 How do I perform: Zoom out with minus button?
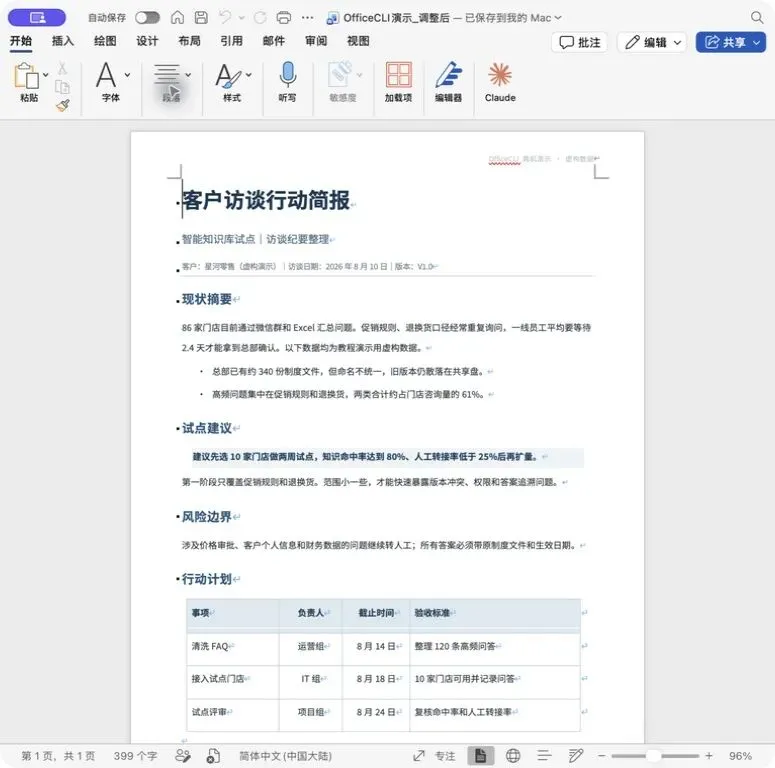[x=602, y=756]
